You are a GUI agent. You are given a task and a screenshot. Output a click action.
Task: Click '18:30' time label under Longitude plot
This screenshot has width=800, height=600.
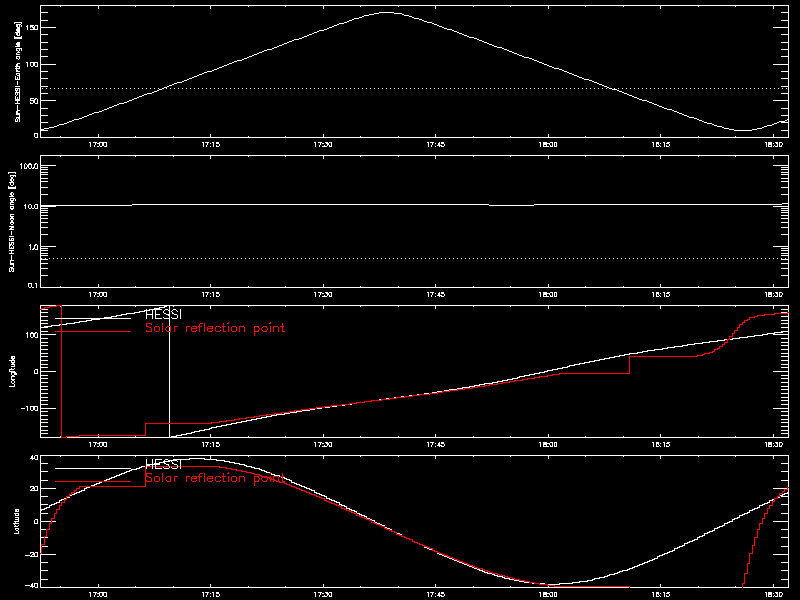tap(773, 444)
